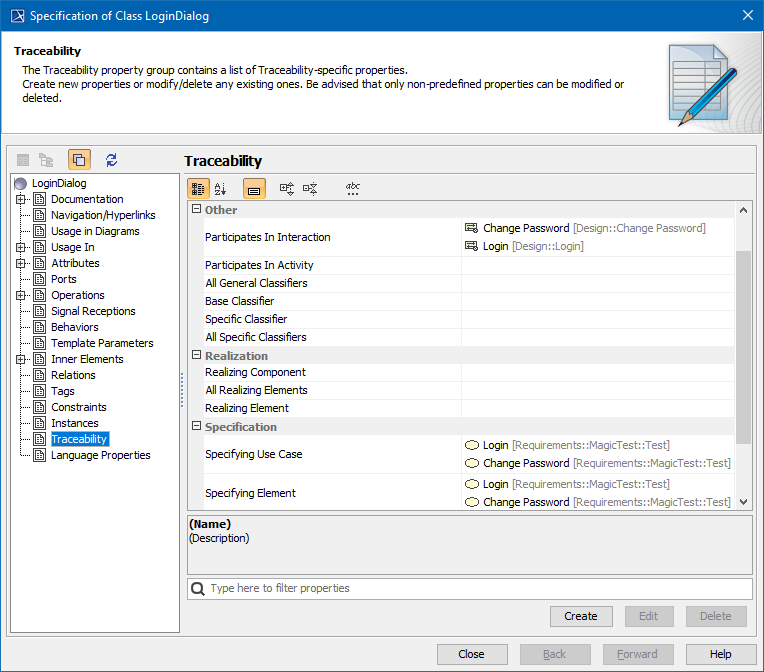The height and width of the screenshot is (672, 764).
Task: Open Language Properties in the tree
Action: 100,455
